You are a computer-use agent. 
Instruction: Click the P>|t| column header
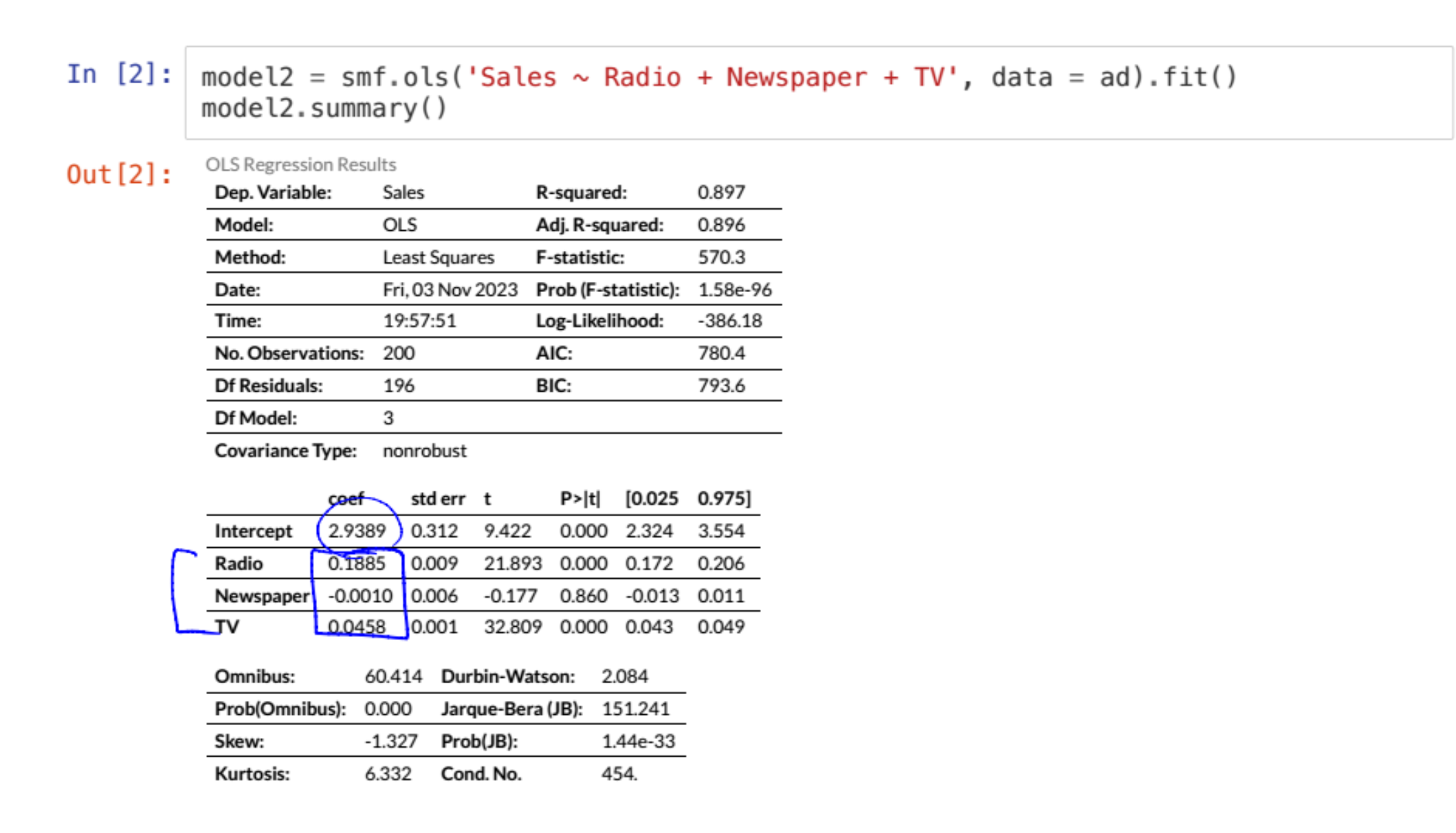(x=580, y=499)
